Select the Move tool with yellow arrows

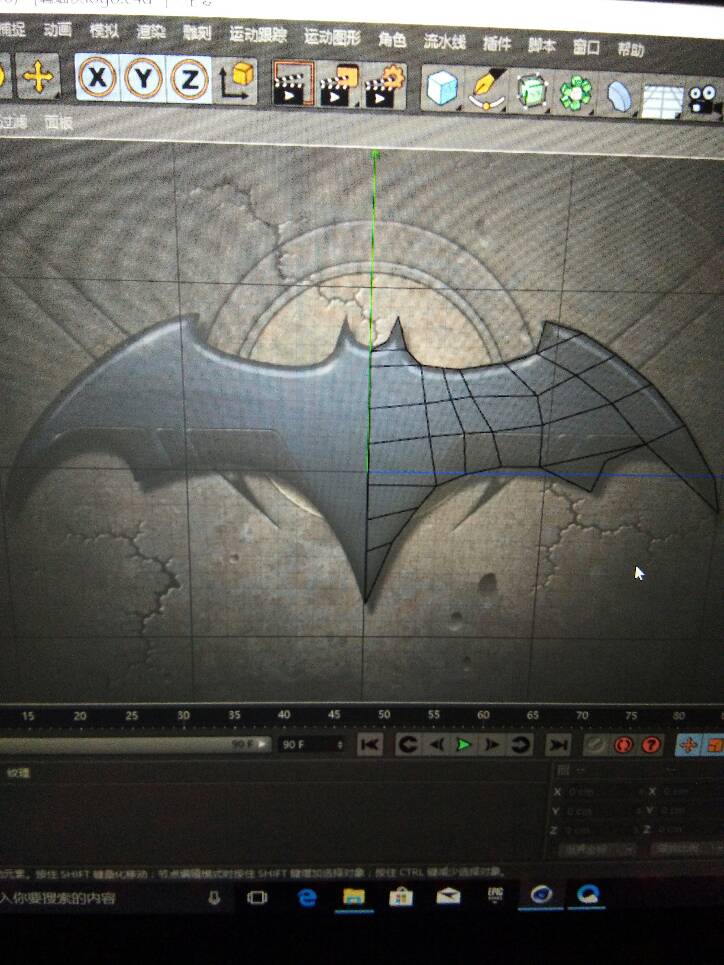(x=38, y=77)
